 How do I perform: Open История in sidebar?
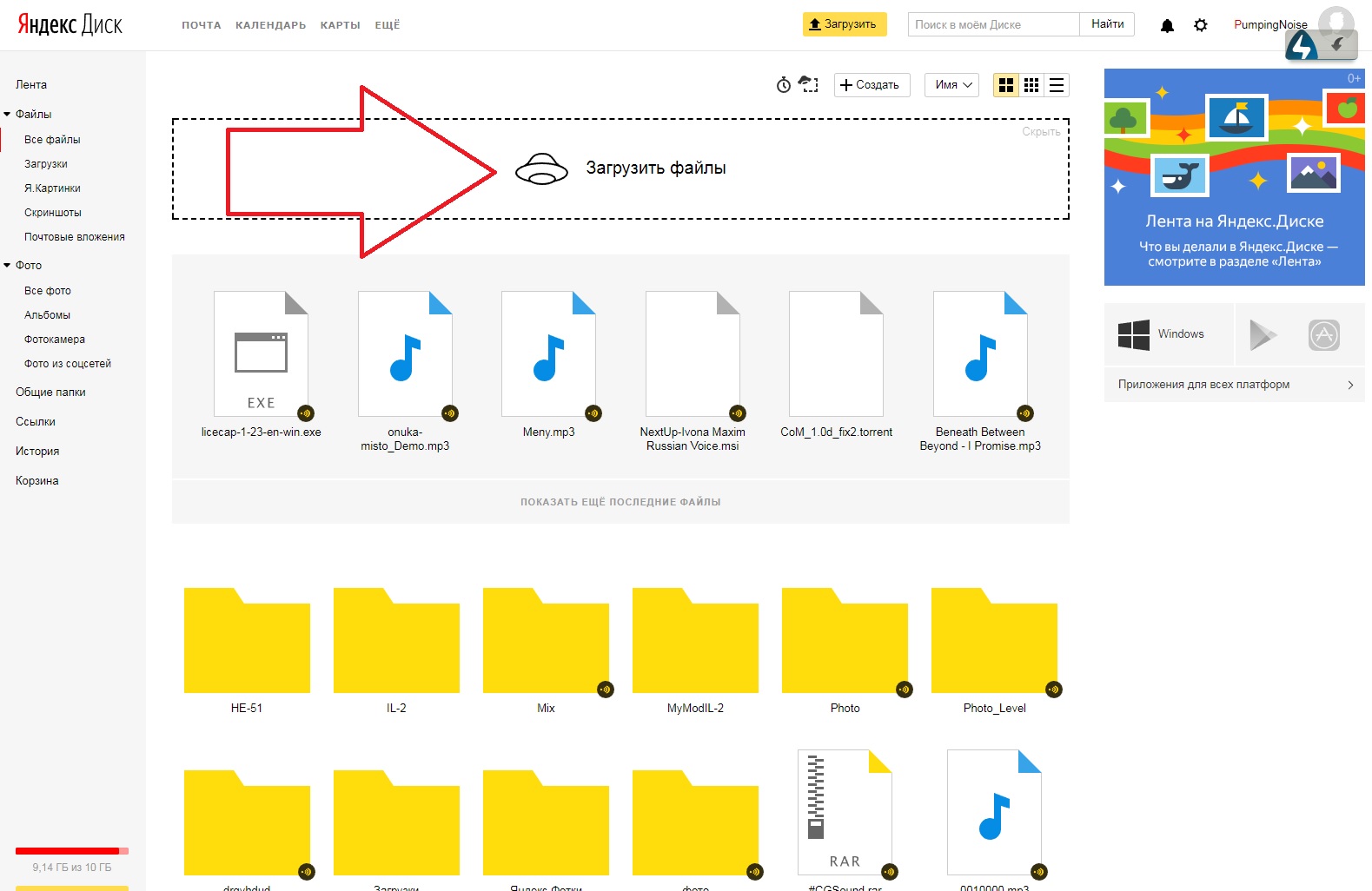(x=37, y=451)
